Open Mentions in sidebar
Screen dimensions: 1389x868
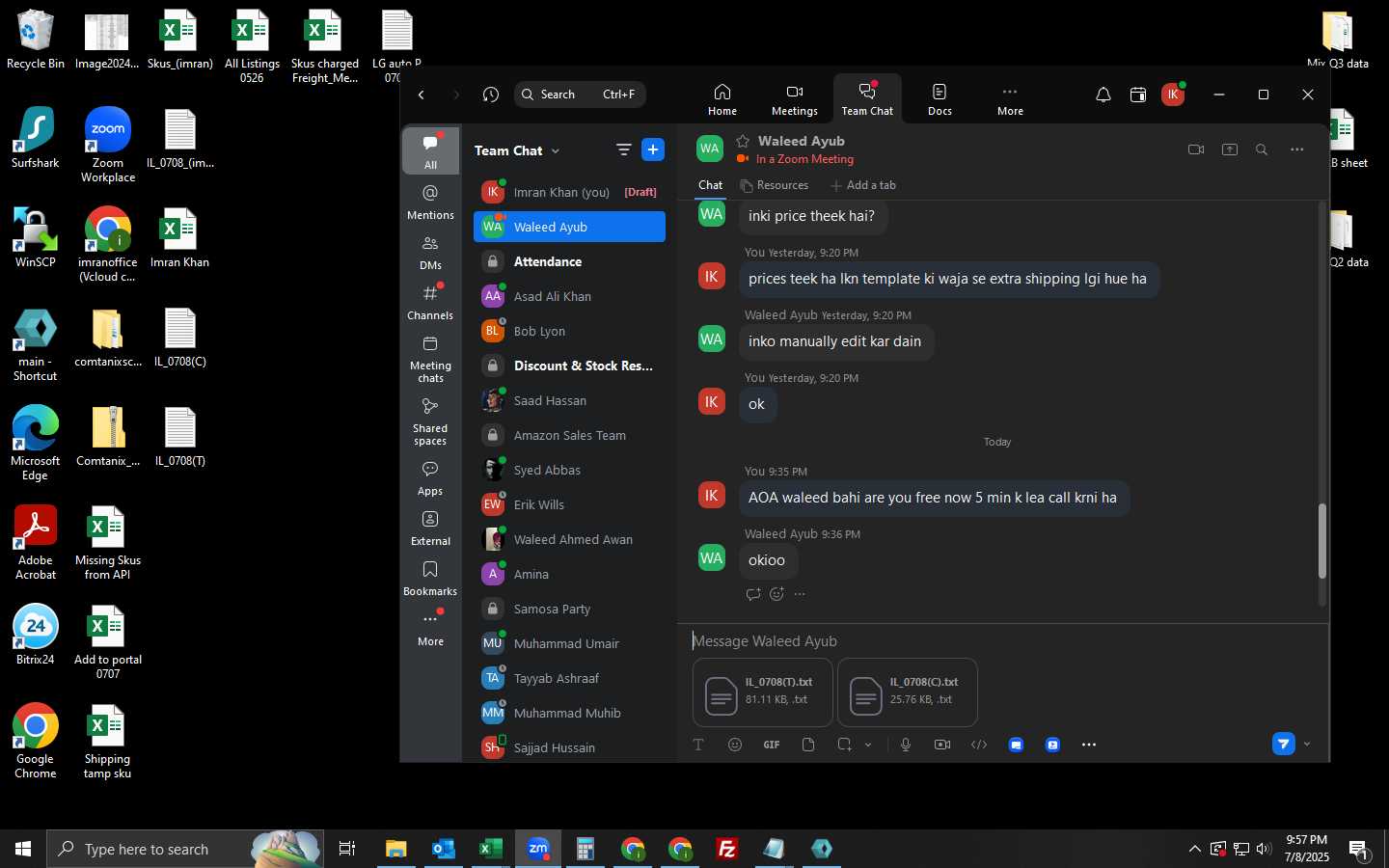pyautogui.click(x=430, y=203)
